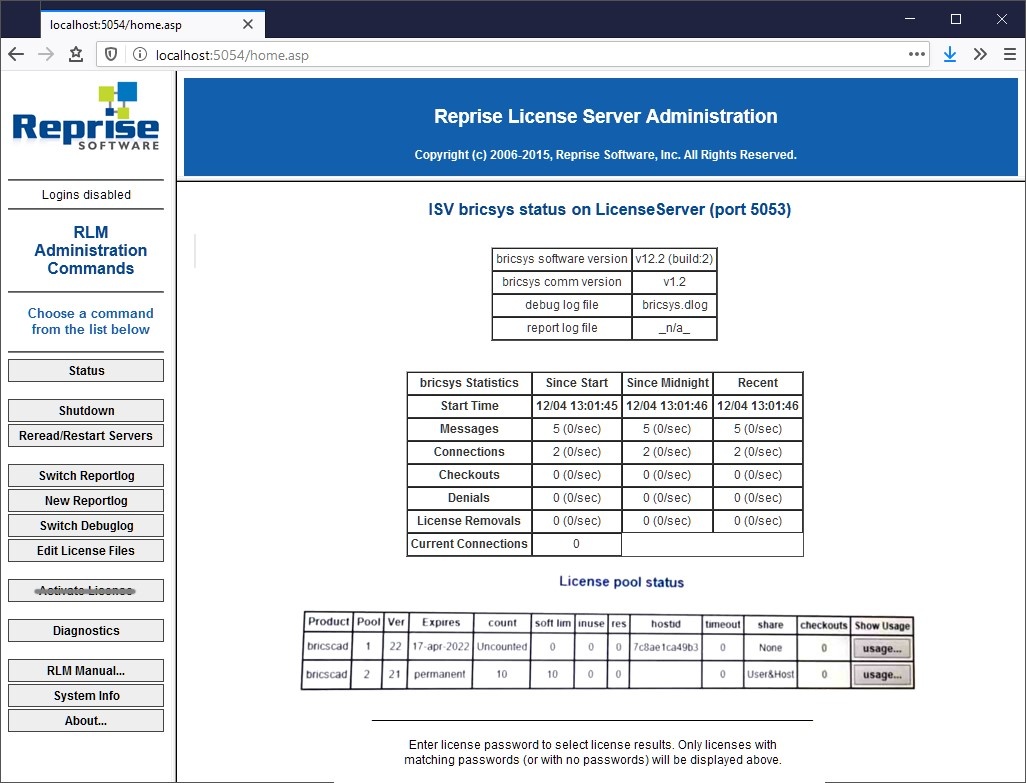Image resolution: width=1026 pixels, height=783 pixels.
Task: Click the 'User&Host' share cell
Action: [771, 674]
